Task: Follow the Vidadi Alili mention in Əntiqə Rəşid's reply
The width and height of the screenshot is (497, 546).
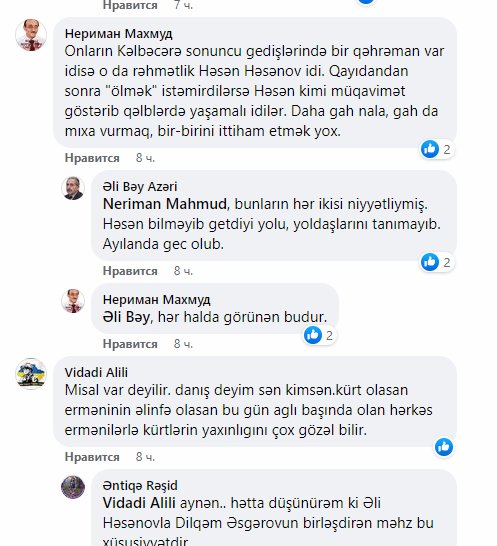Action: point(139,503)
